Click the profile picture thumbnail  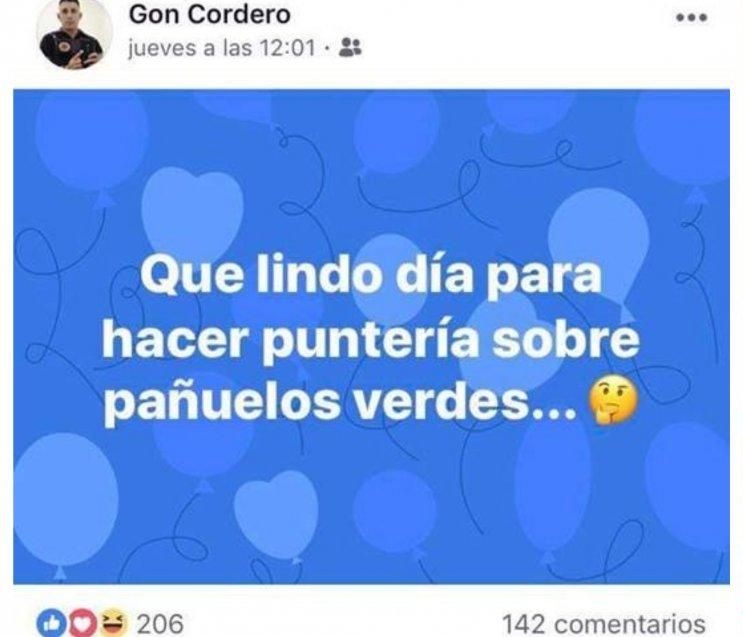pos(74,34)
